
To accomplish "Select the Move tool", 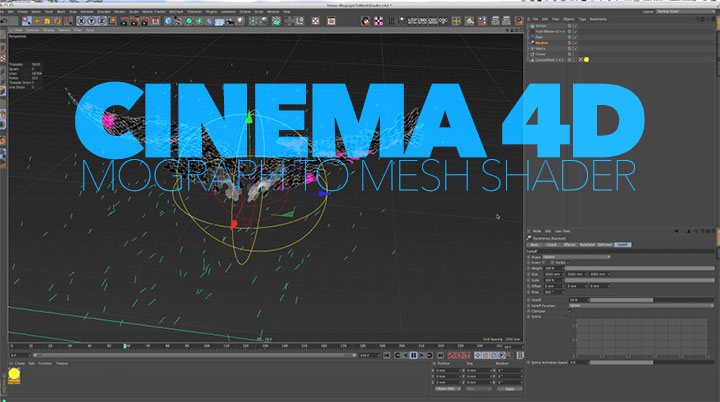I will pyautogui.click(x=37, y=21).
